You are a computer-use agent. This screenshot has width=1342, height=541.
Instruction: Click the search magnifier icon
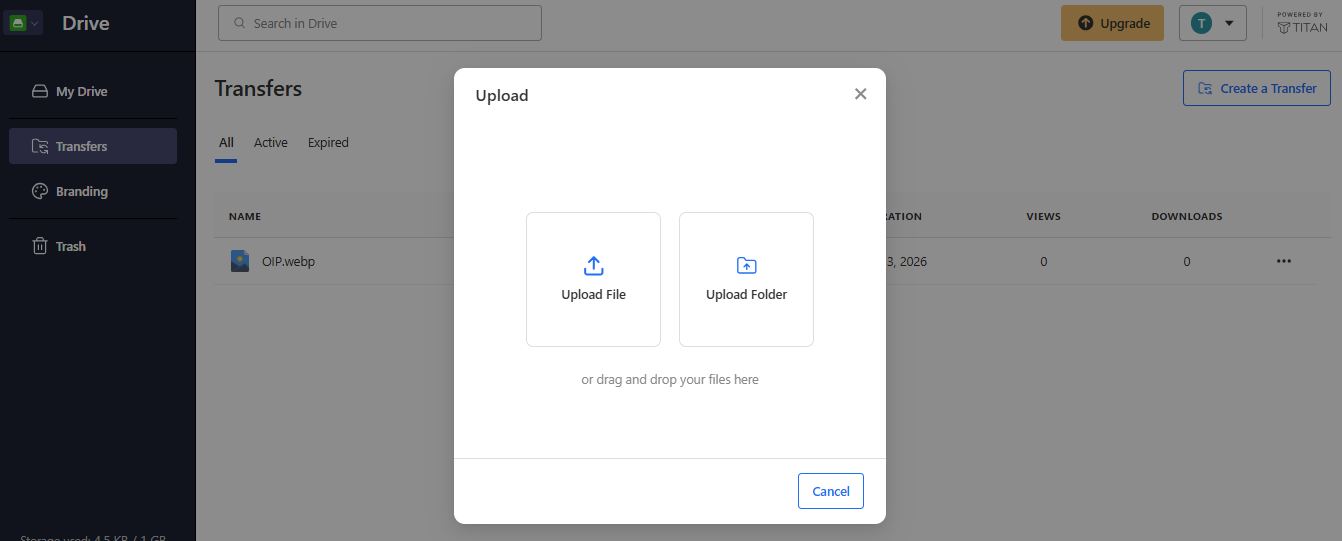point(239,23)
